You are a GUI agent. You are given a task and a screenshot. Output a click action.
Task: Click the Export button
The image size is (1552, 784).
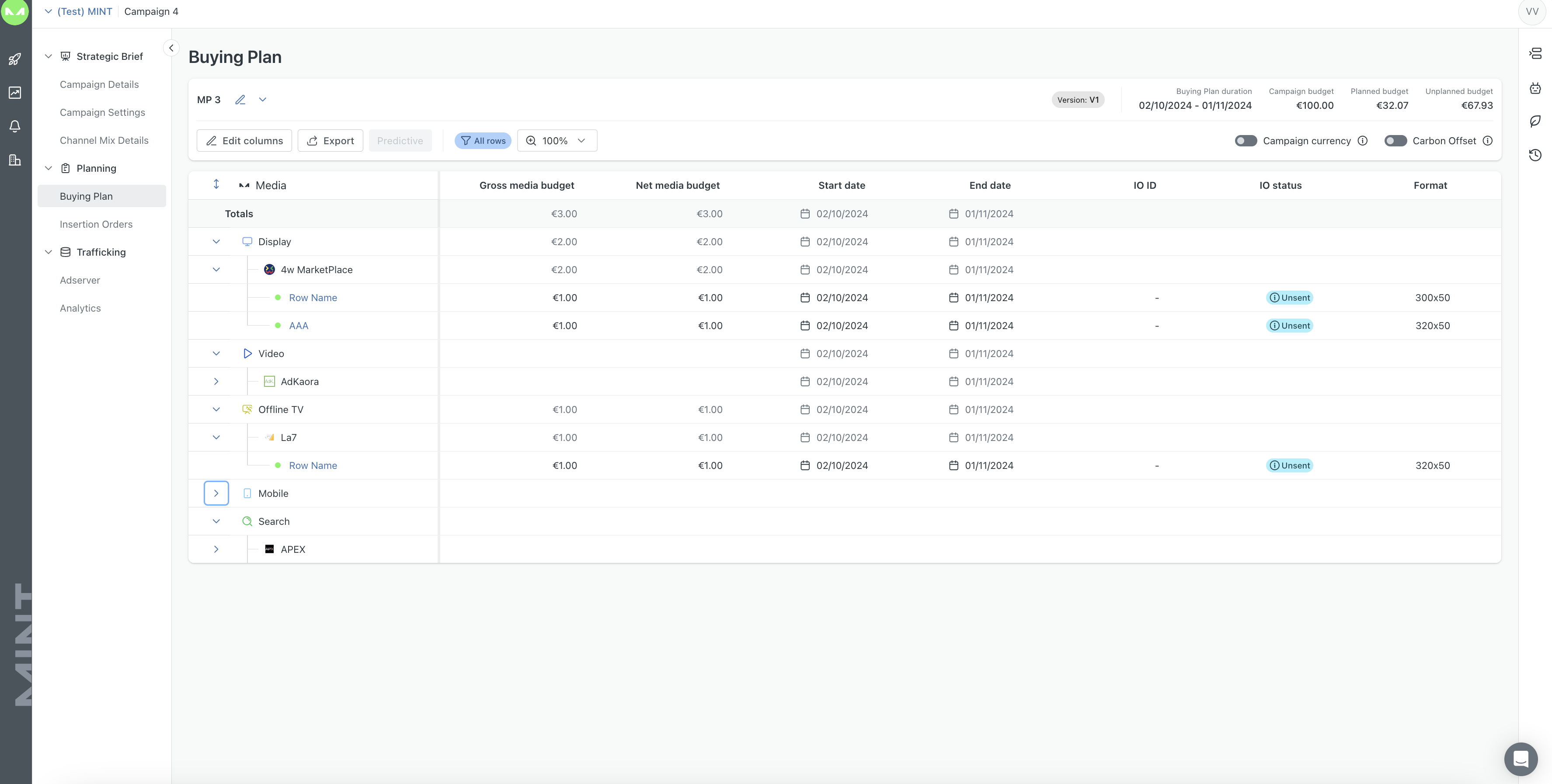pos(330,141)
